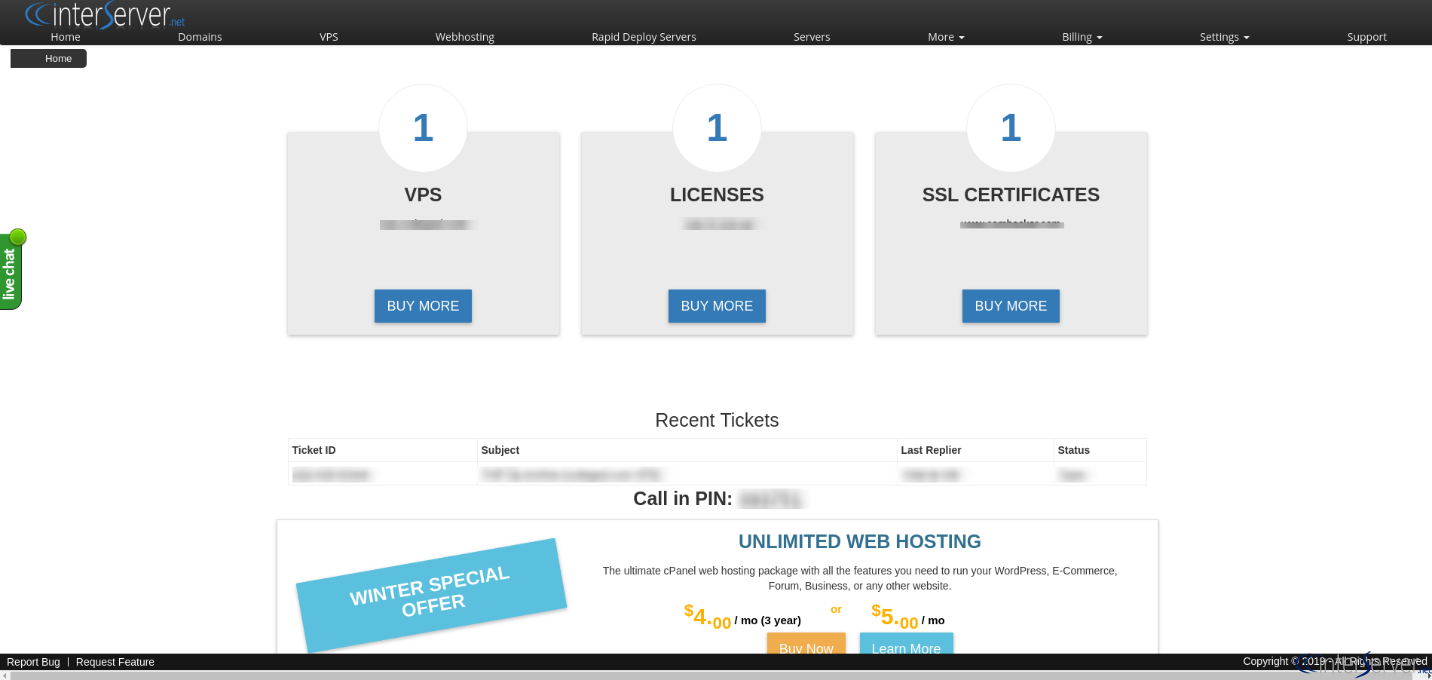Open the blurred ticket ID in the tickets row
The height and width of the screenshot is (680, 1432).
point(331,475)
